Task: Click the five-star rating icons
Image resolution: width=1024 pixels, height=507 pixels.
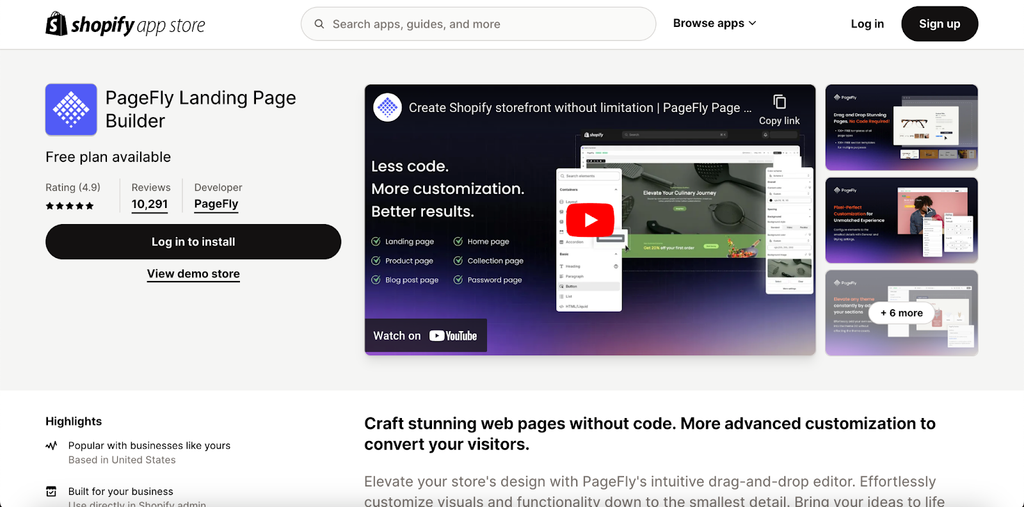Action: 70,206
